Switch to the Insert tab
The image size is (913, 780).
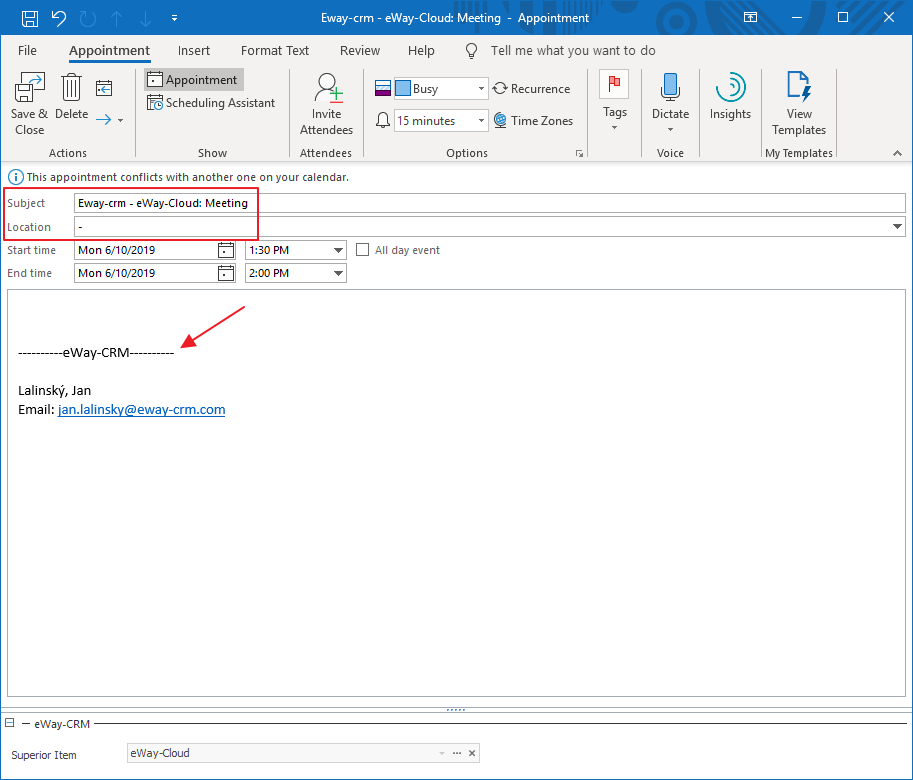[194, 51]
